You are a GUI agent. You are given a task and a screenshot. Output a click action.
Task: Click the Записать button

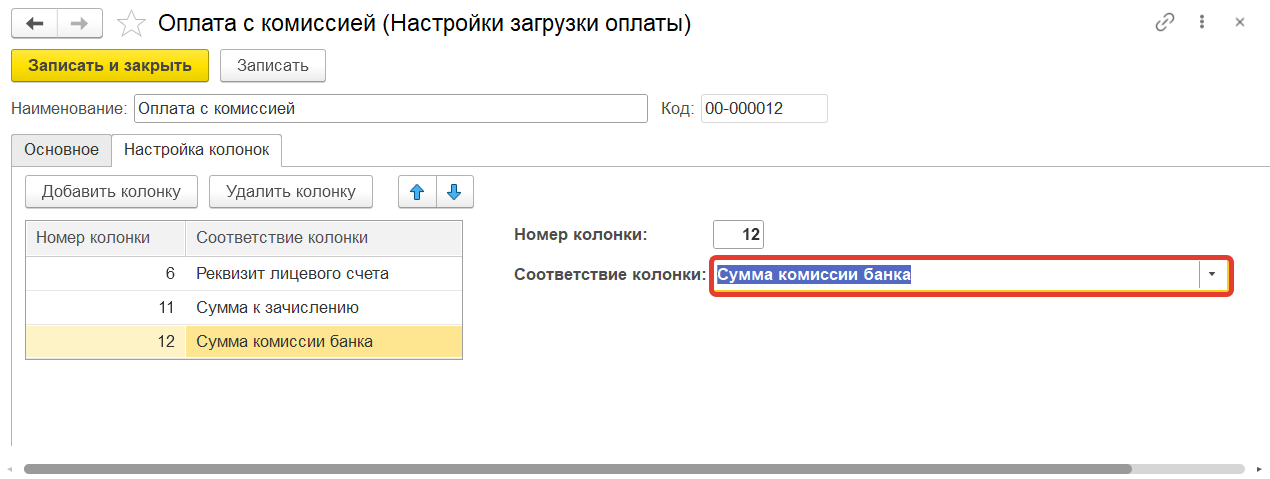tap(272, 66)
